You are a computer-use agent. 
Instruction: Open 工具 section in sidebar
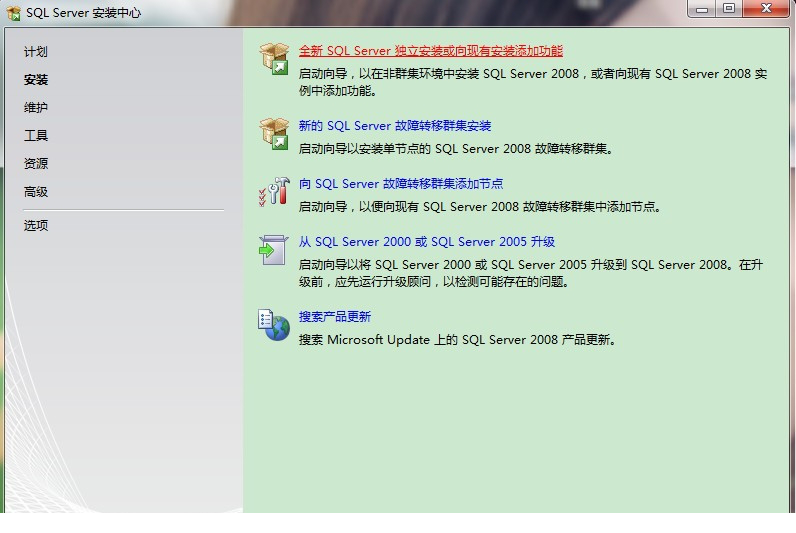click(36, 136)
